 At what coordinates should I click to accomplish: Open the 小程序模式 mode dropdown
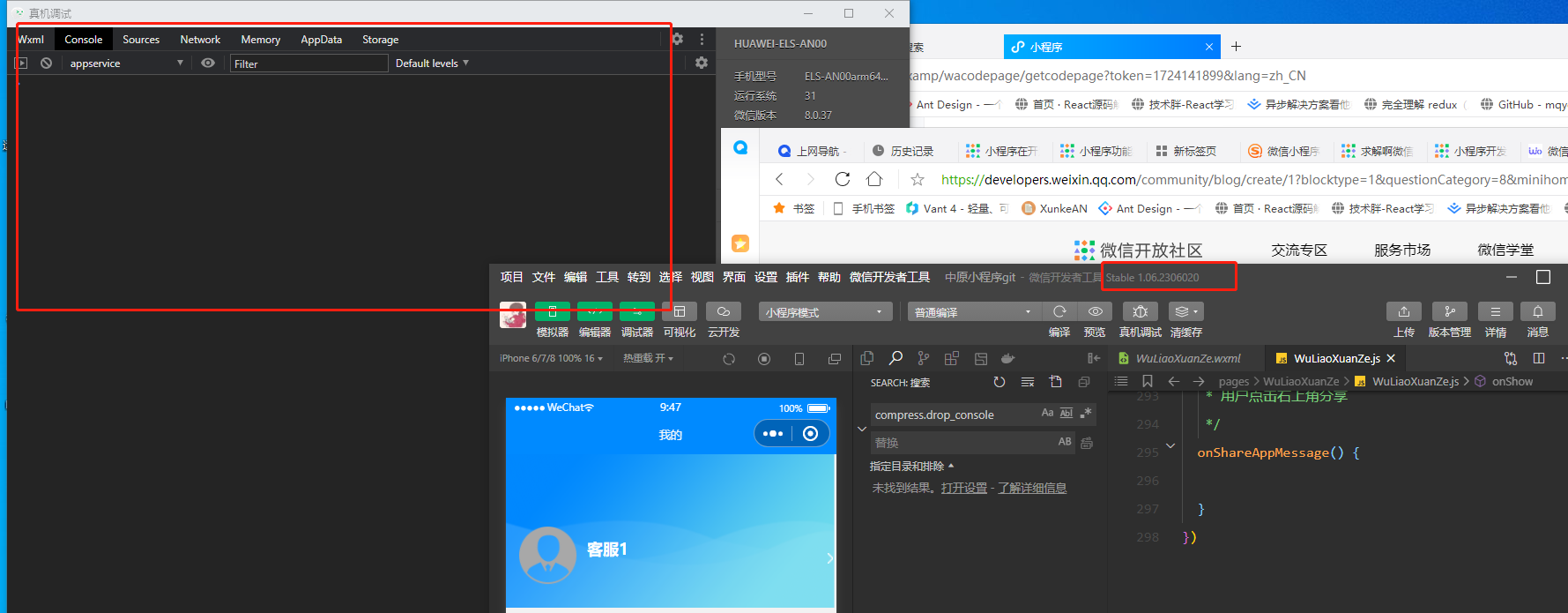(826, 312)
